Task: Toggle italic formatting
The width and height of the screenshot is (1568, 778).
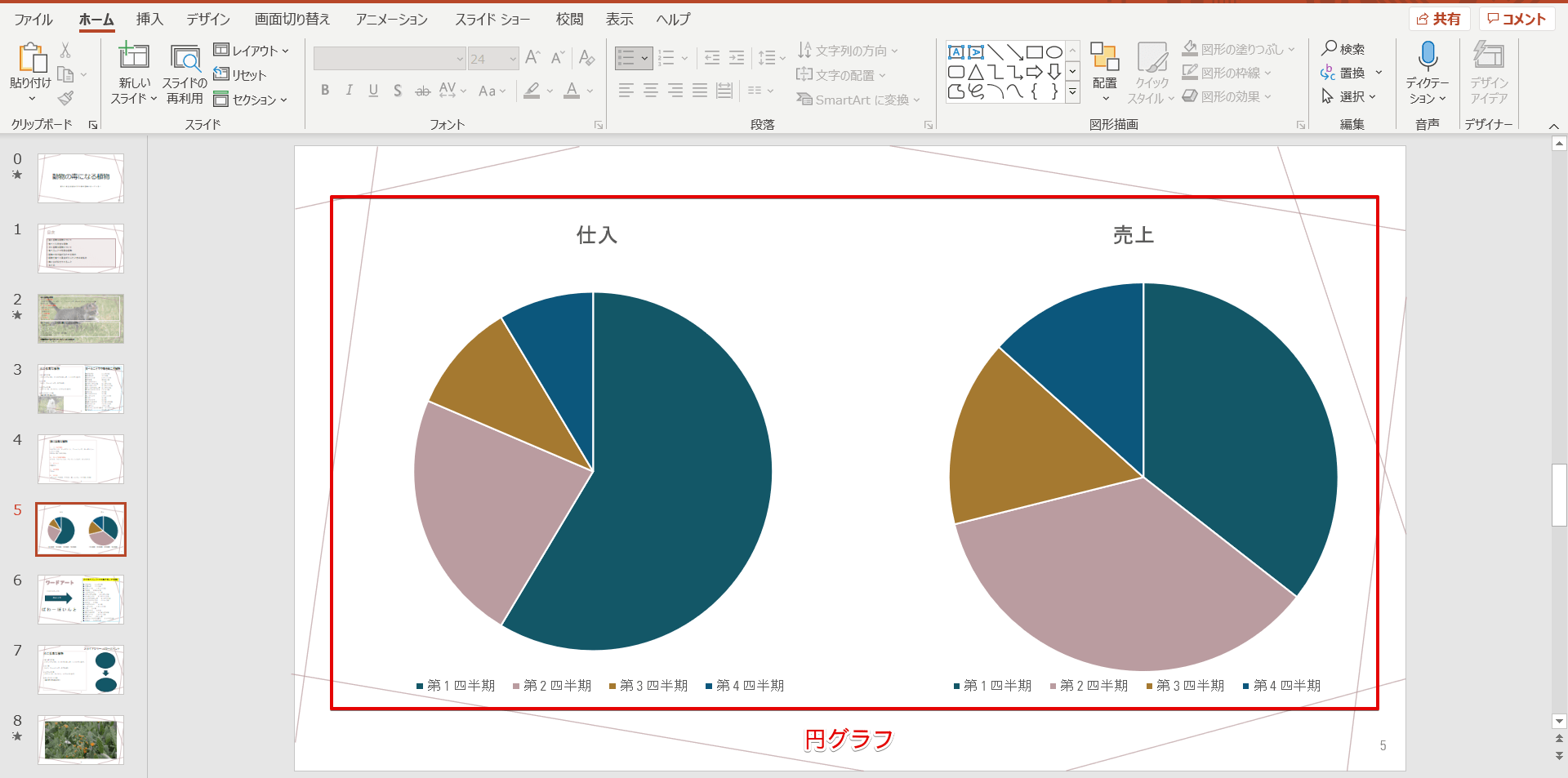Action: 349,91
